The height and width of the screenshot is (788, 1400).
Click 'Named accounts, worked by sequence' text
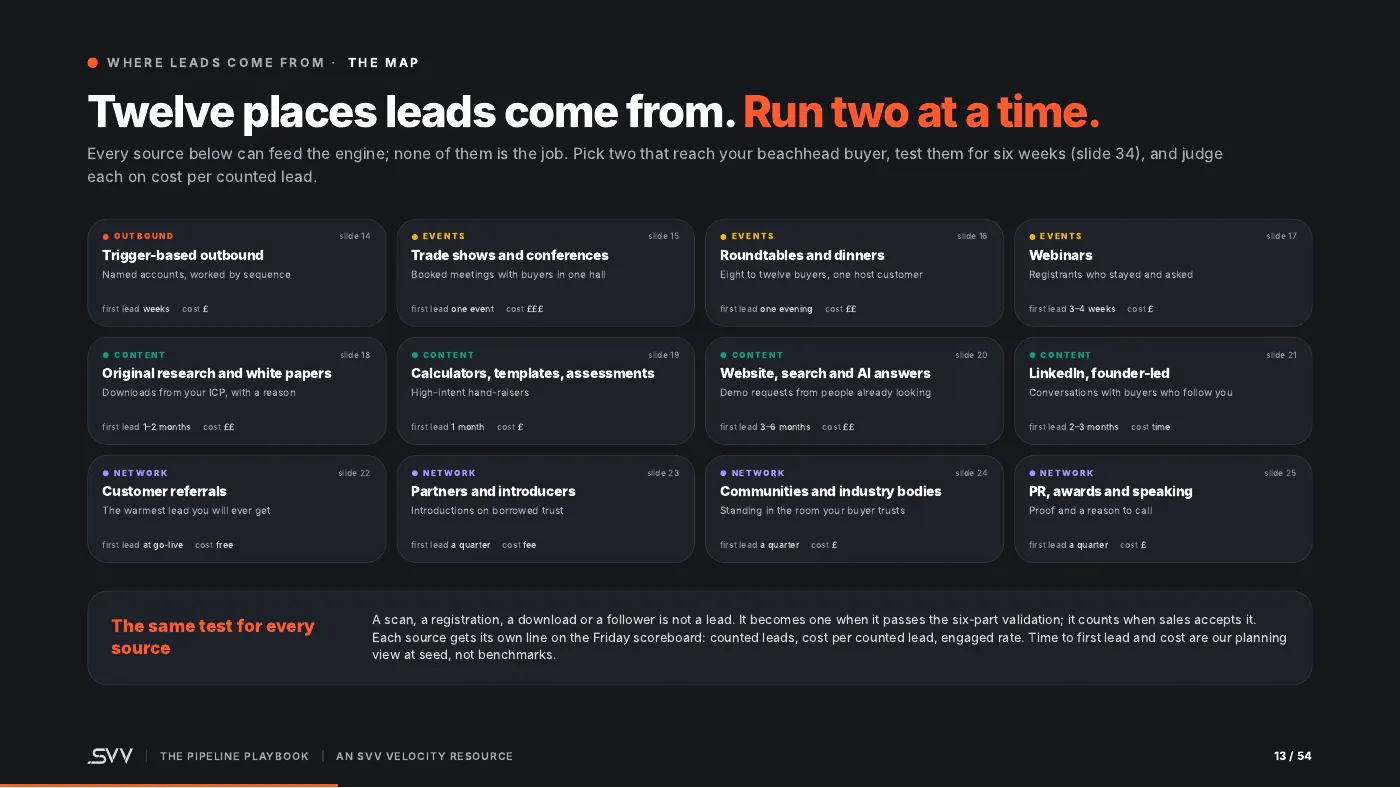(x=196, y=275)
